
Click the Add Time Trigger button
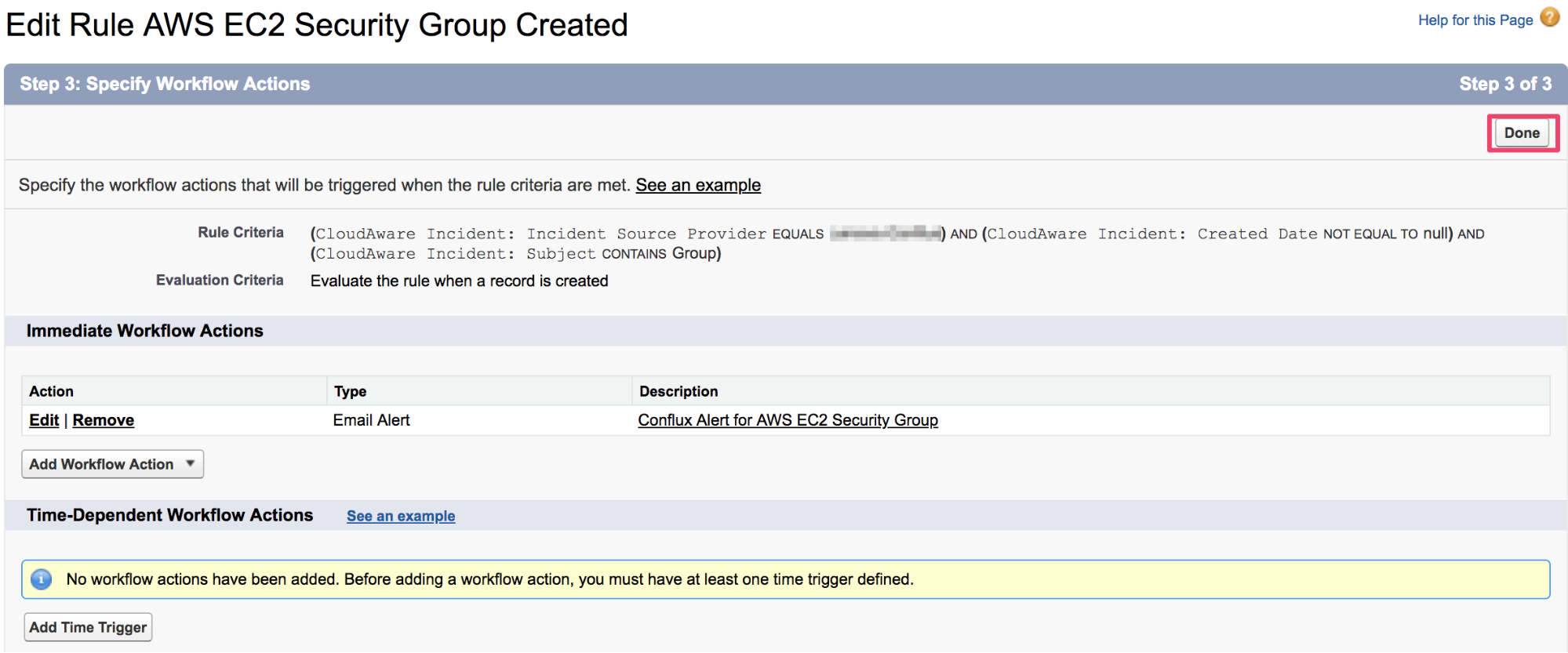pyautogui.click(x=88, y=627)
